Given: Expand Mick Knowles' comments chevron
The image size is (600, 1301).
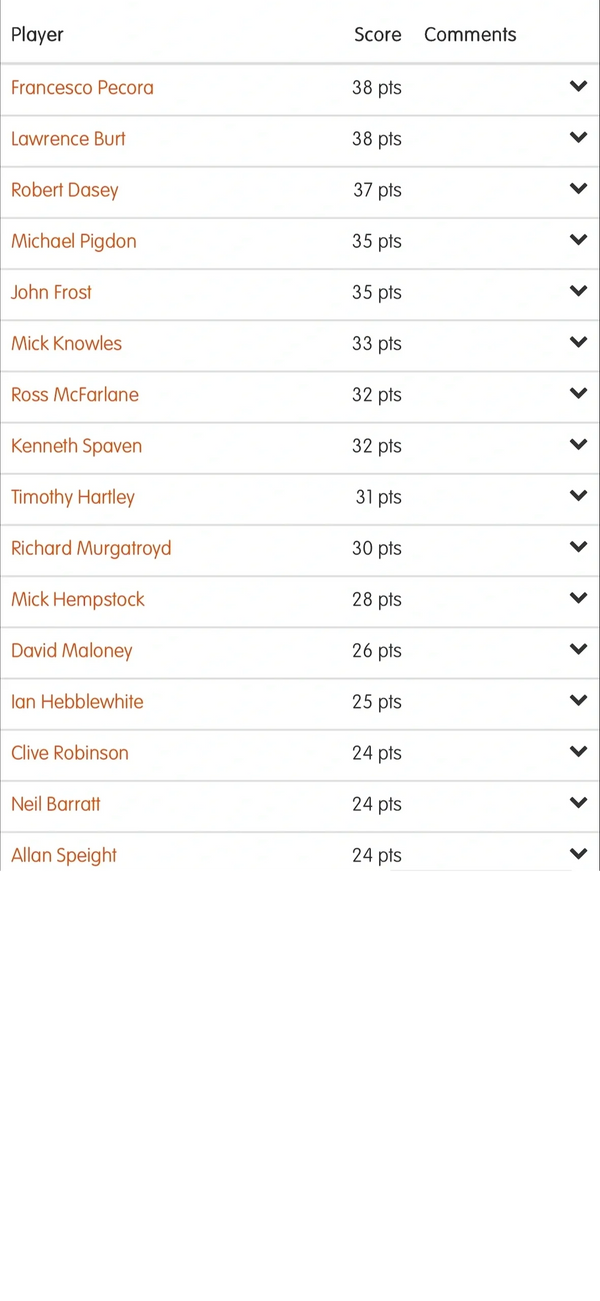Looking at the screenshot, I should click(x=578, y=342).
